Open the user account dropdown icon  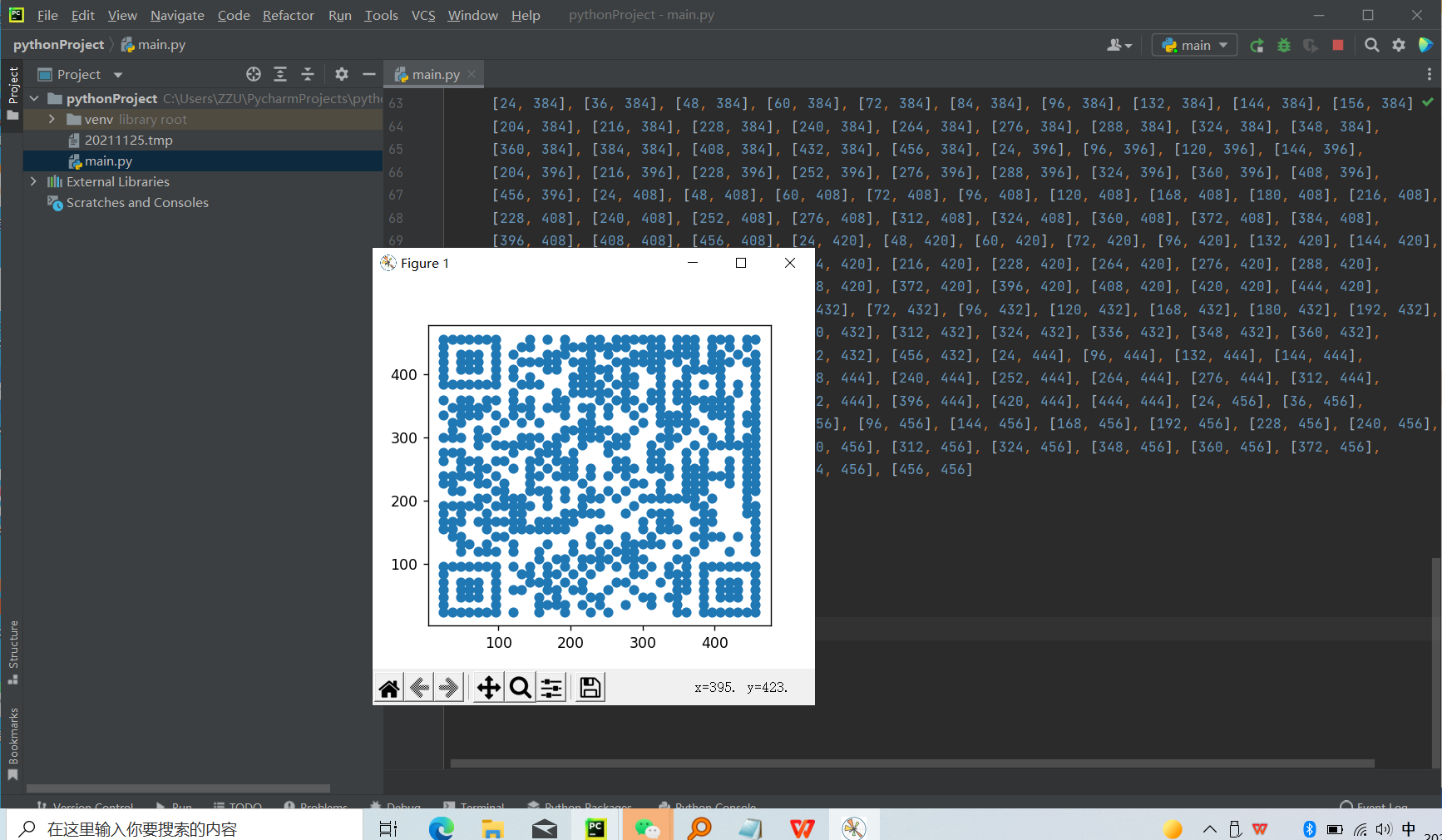point(1119,45)
